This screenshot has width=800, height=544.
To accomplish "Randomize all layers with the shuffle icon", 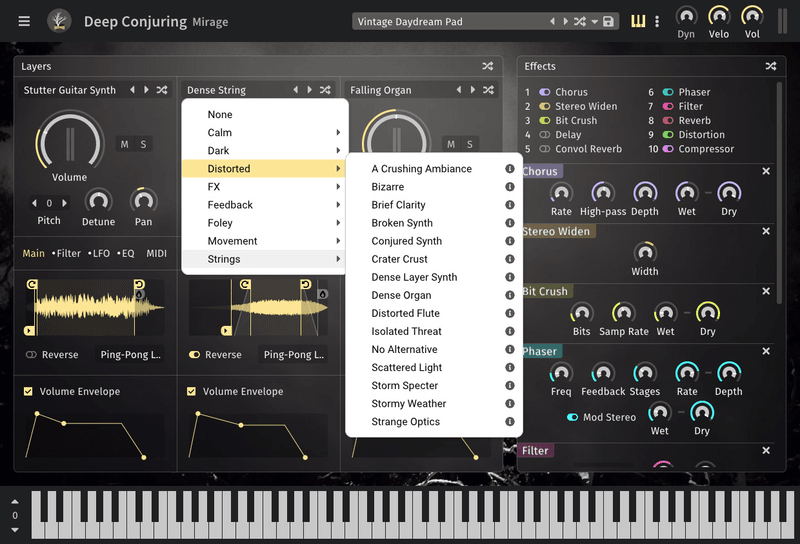I will tap(488, 66).
